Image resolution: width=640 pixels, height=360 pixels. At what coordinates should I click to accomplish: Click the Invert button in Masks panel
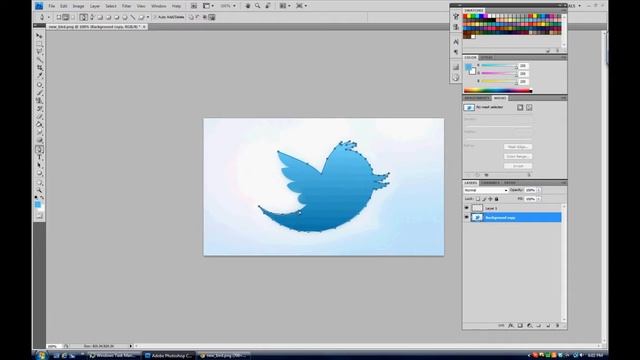(518, 166)
